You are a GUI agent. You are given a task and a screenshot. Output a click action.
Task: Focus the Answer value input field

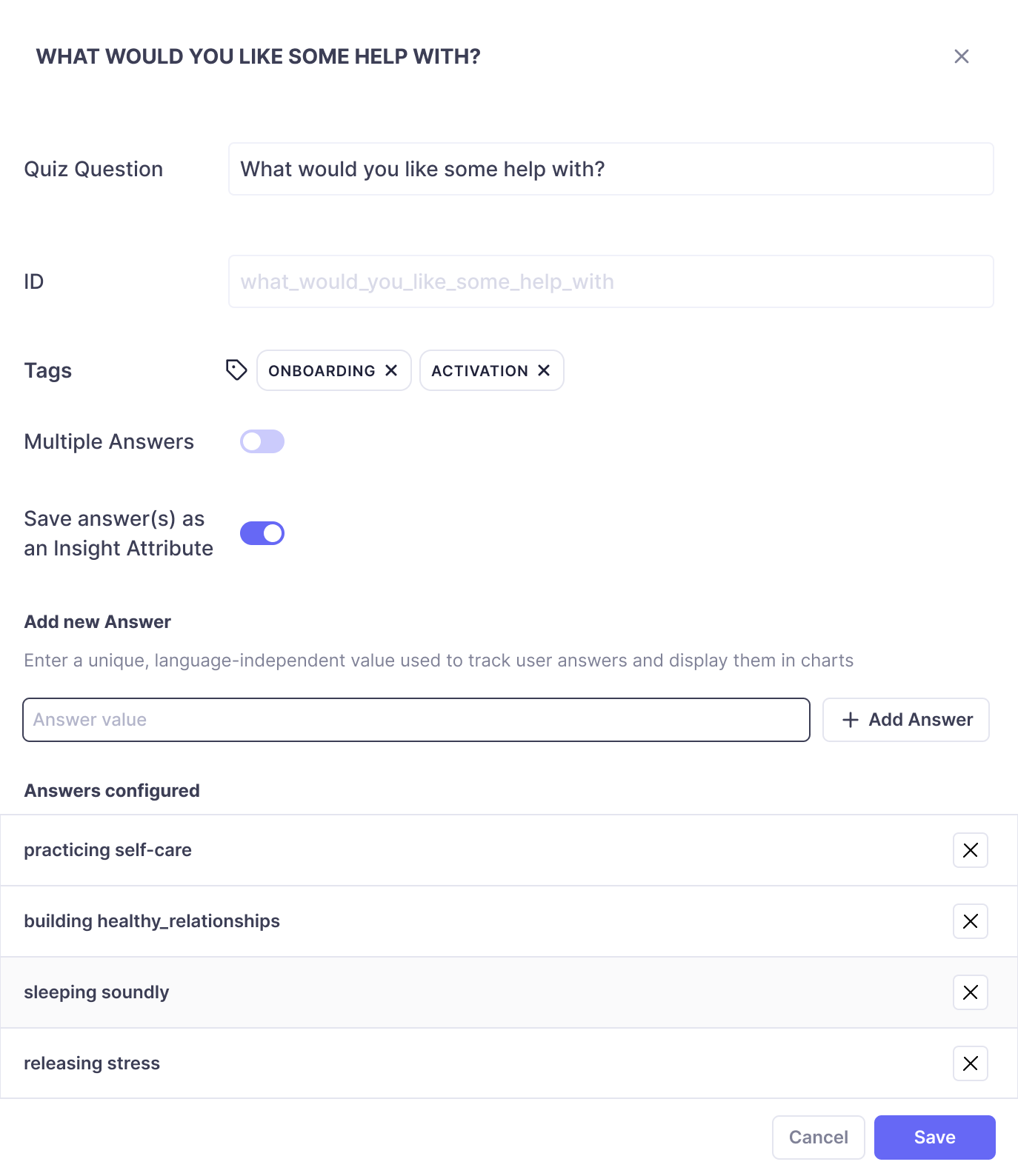pos(416,720)
